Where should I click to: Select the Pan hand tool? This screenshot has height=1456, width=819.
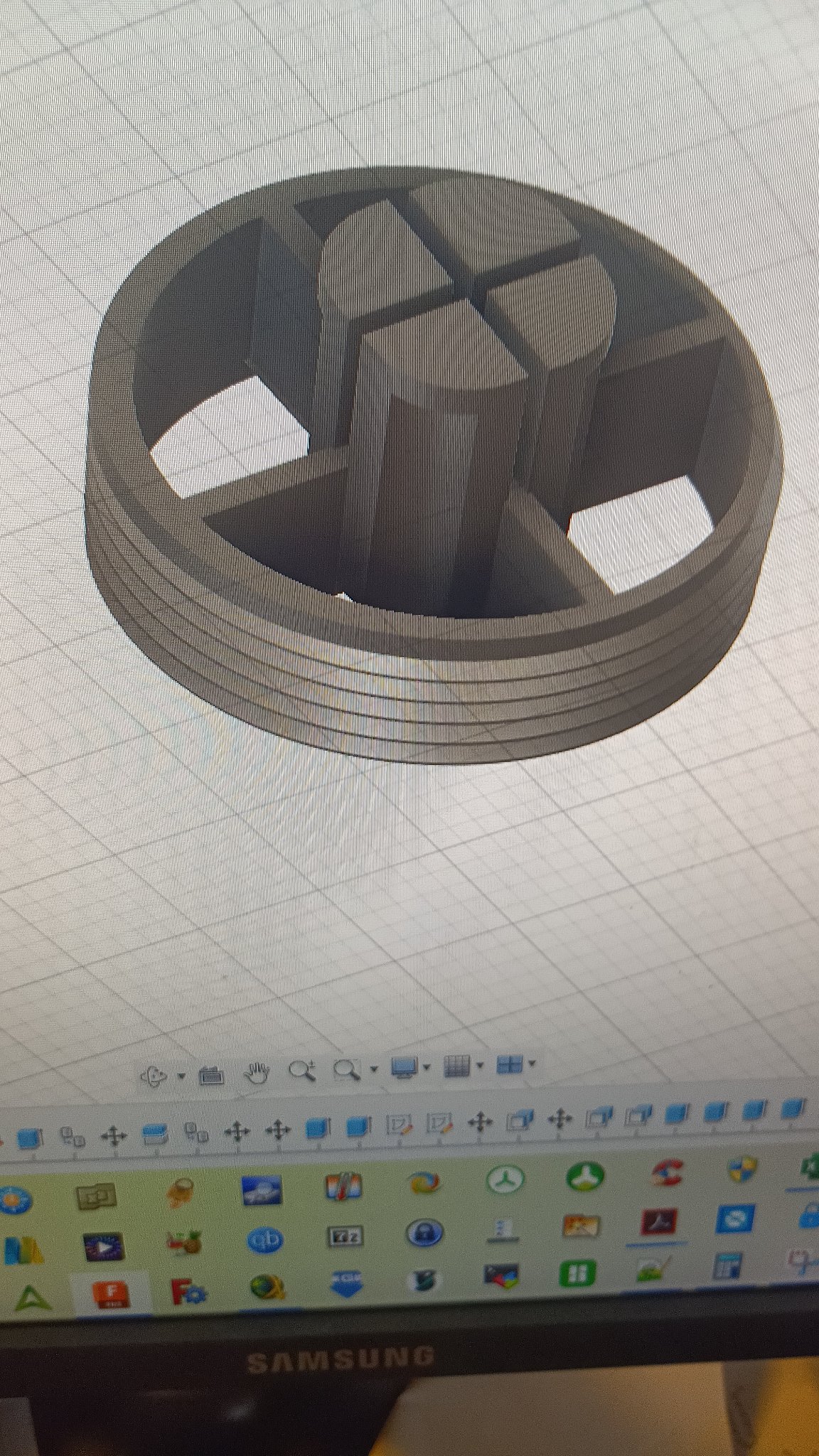(257, 1072)
